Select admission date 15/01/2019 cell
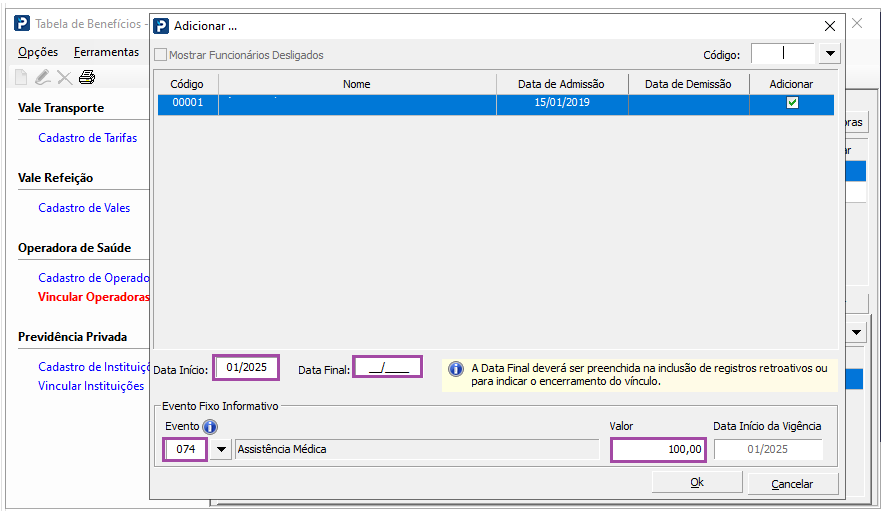885x511 pixels. pos(562,103)
